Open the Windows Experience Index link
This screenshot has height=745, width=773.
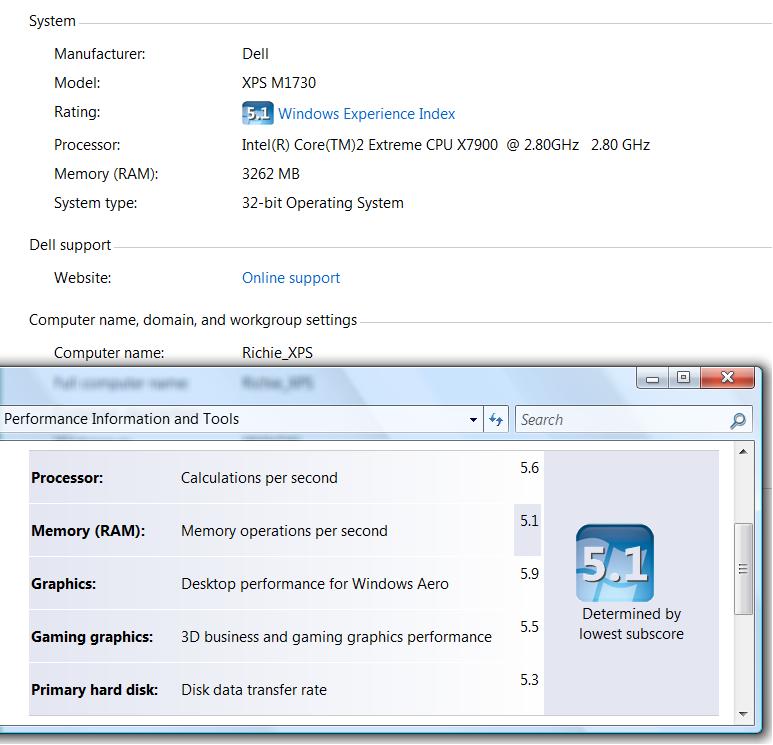click(x=366, y=114)
